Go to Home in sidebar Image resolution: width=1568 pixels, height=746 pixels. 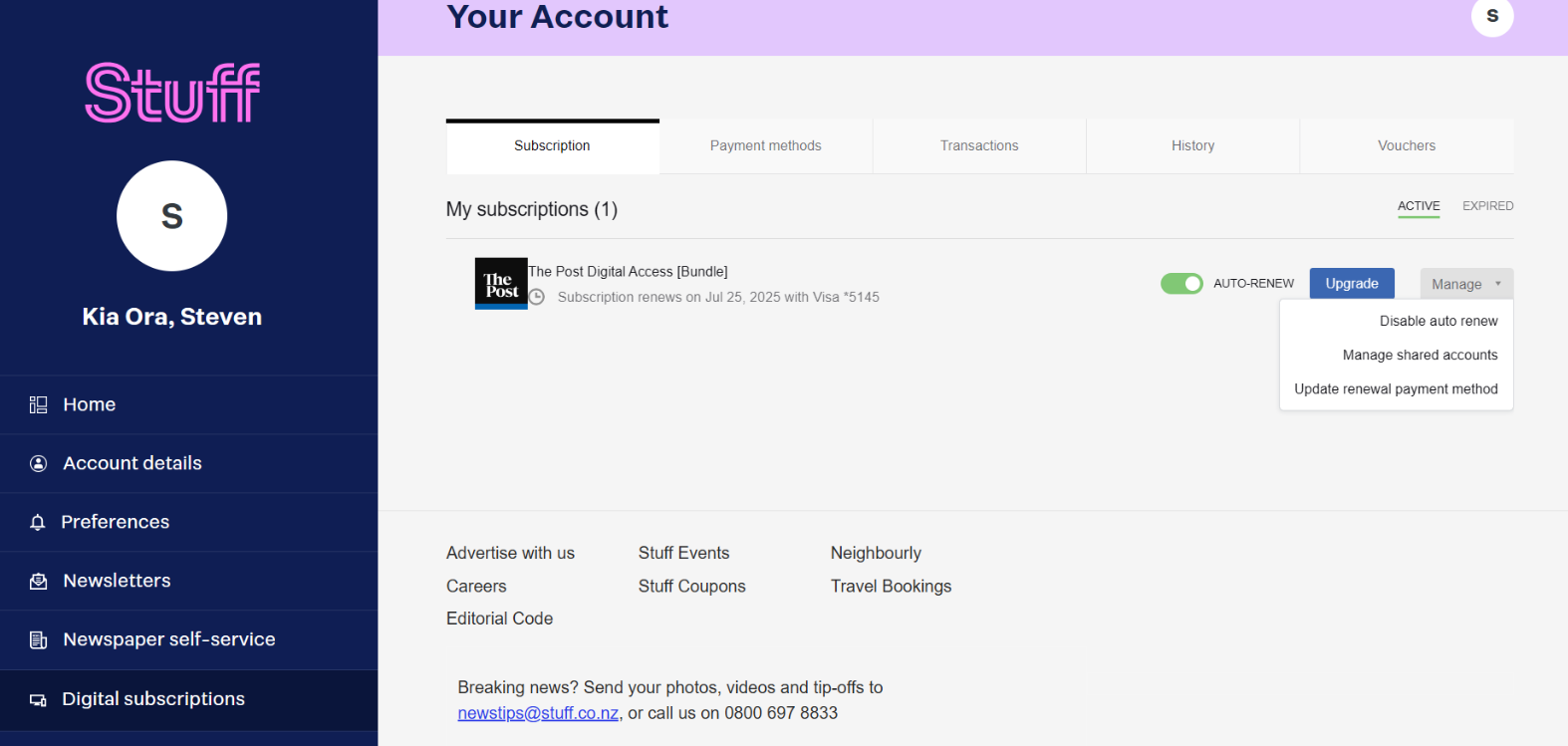point(188,404)
